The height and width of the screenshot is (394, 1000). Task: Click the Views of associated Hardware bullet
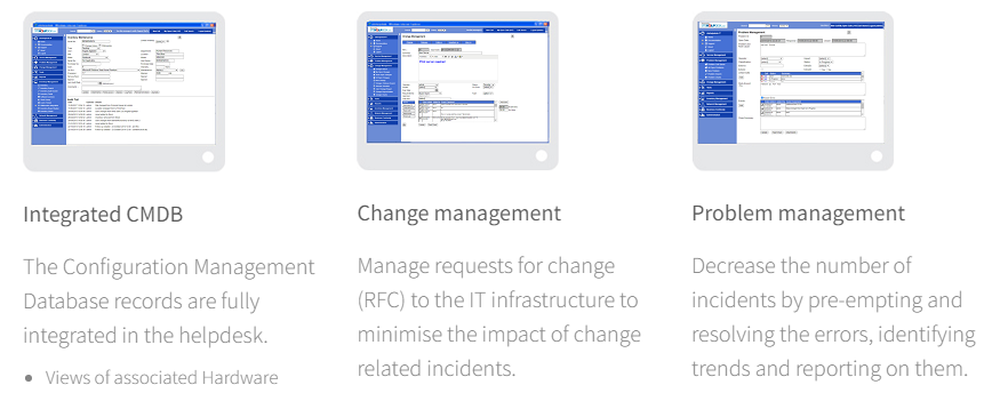tap(162, 378)
